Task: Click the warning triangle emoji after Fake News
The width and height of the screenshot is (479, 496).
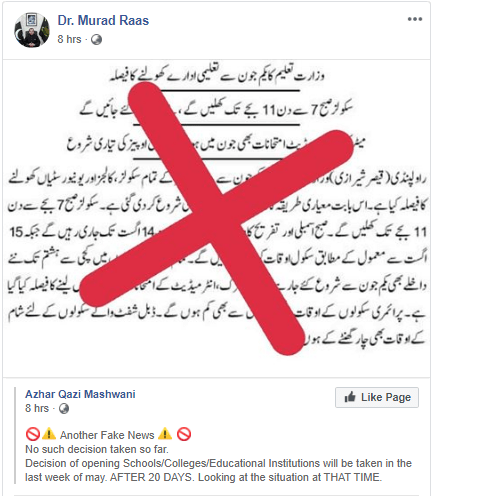Action: tap(165, 434)
